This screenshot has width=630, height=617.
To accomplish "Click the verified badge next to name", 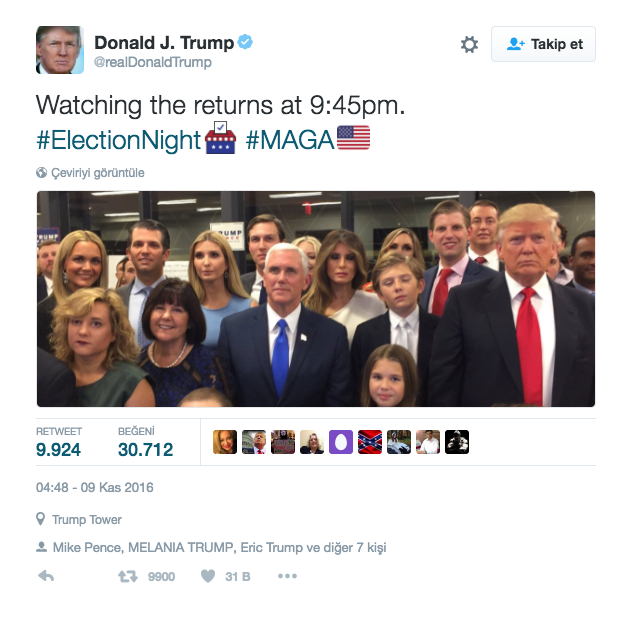I will click(x=245, y=42).
